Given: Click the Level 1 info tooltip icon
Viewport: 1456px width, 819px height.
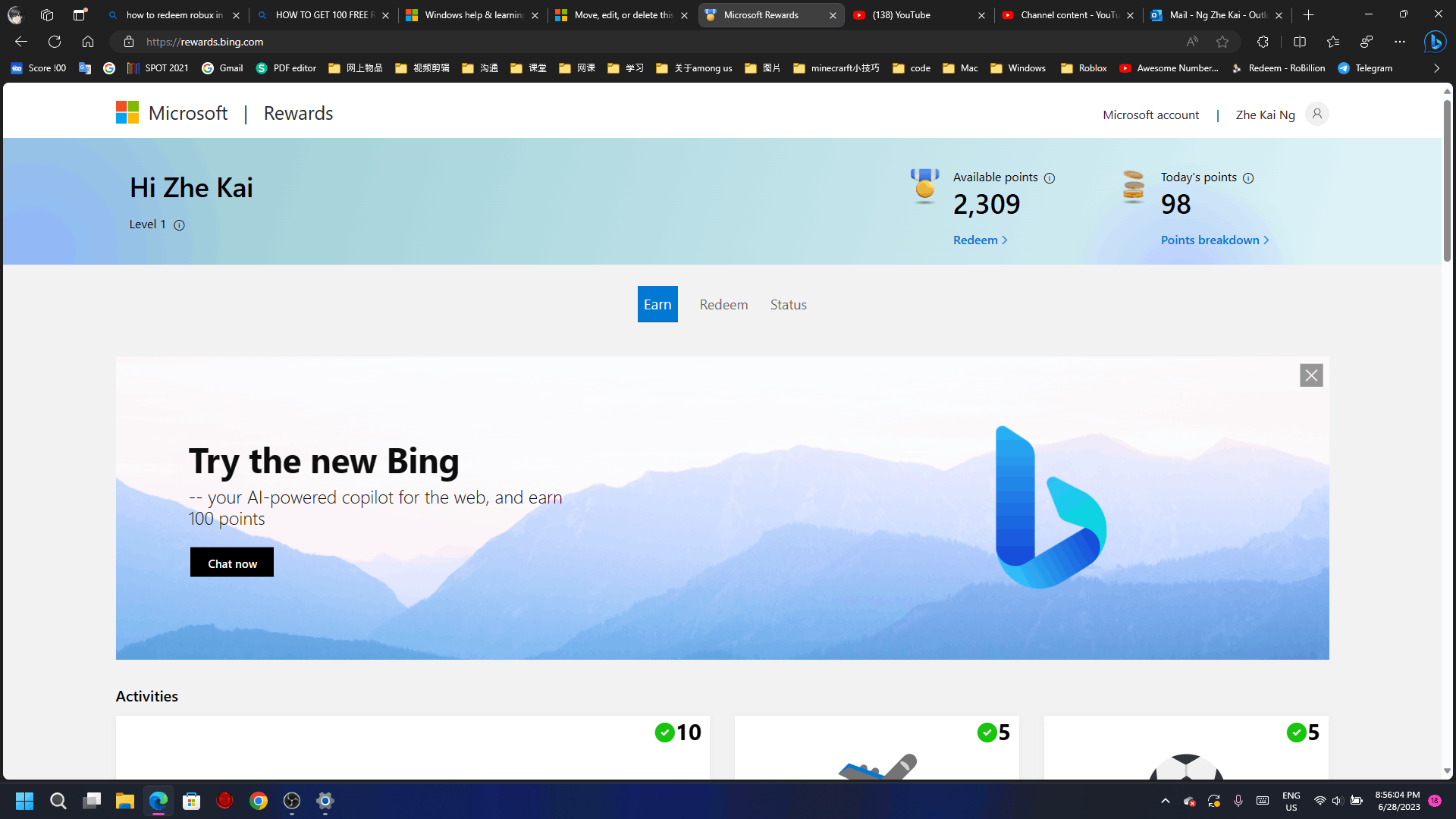Looking at the screenshot, I should point(180,224).
